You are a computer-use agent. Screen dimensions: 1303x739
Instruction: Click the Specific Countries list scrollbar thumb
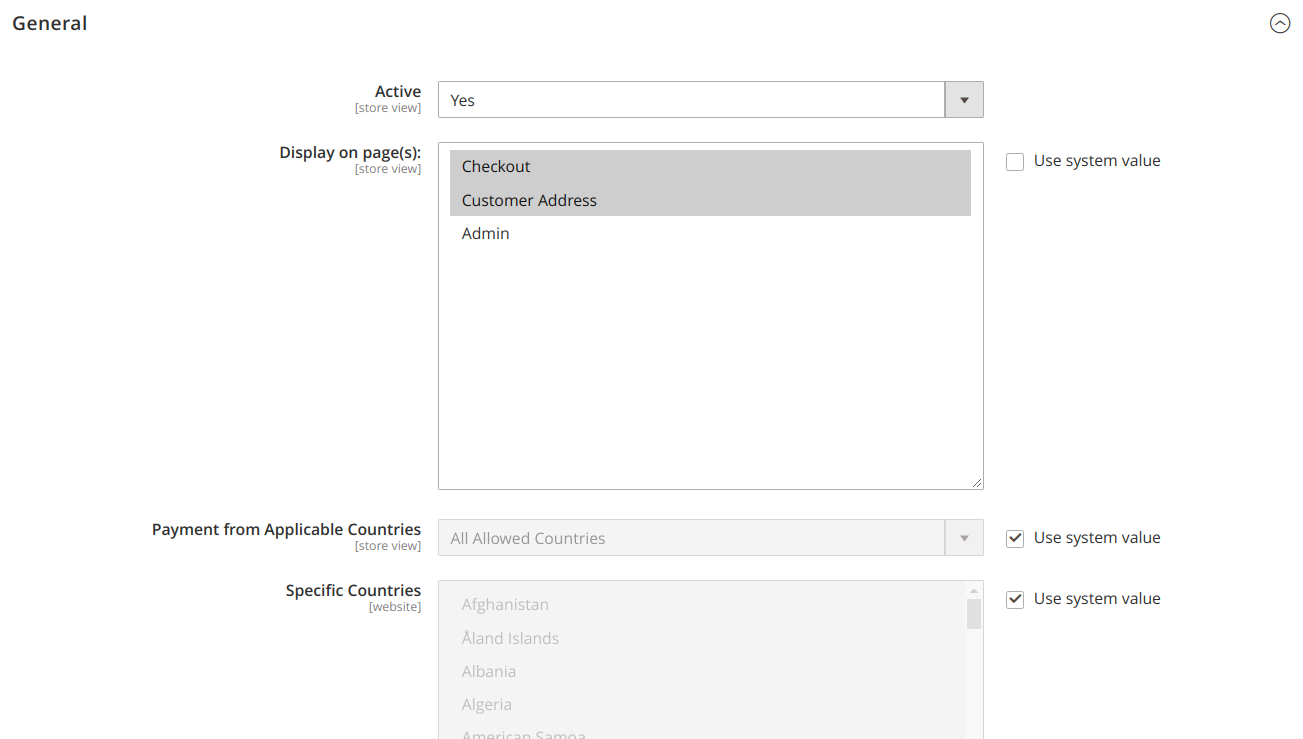point(974,614)
